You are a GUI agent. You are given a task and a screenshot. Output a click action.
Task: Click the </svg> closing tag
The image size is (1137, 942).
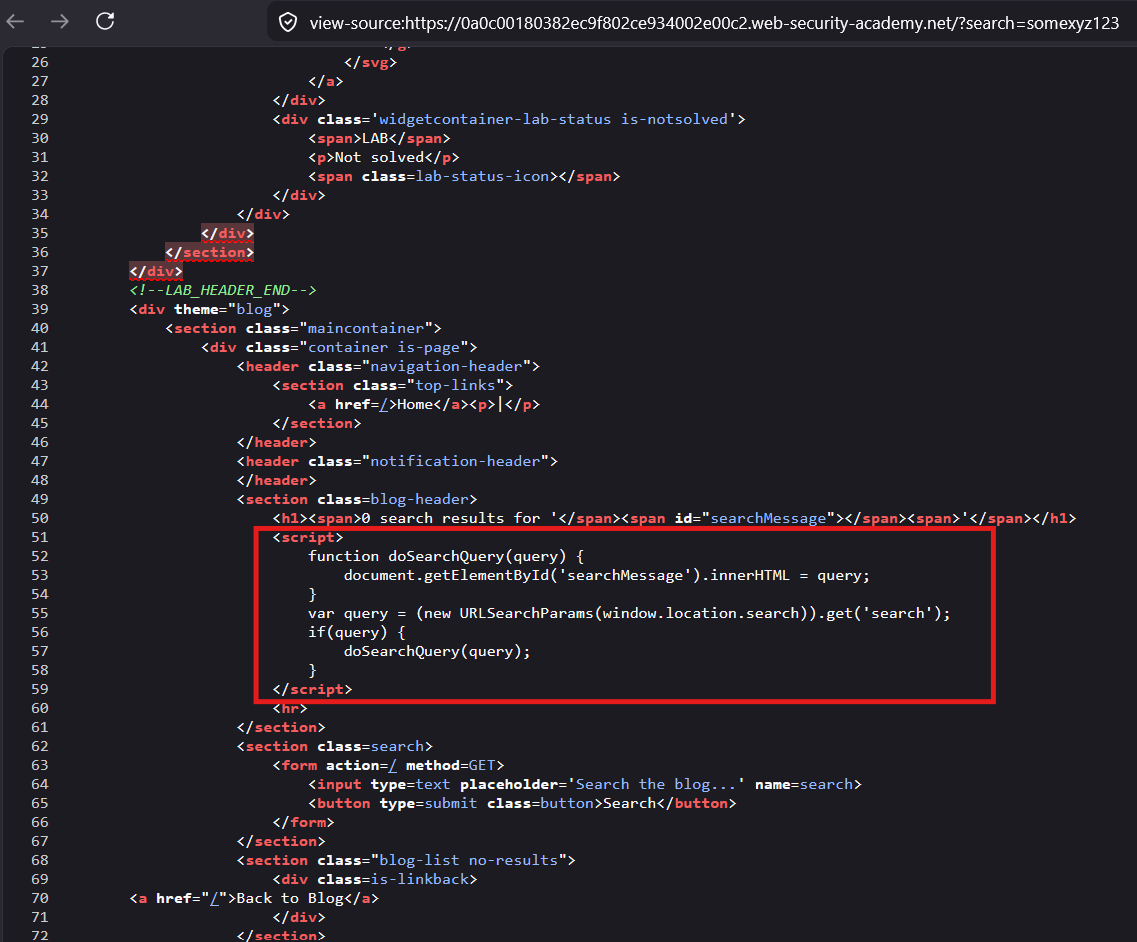pyautogui.click(x=371, y=62)
